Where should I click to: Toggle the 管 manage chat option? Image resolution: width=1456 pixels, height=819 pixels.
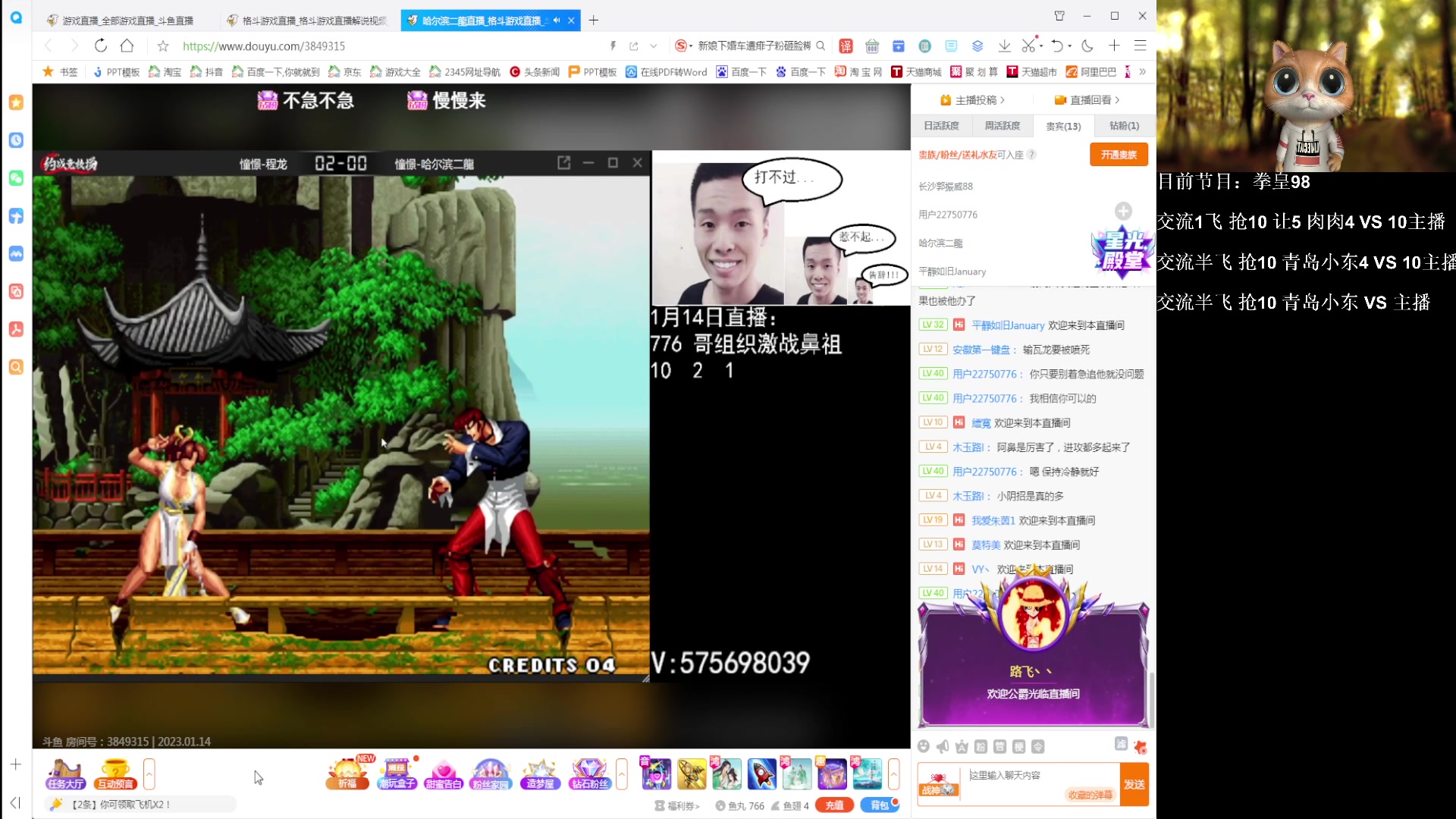click(x=999, y=747)
